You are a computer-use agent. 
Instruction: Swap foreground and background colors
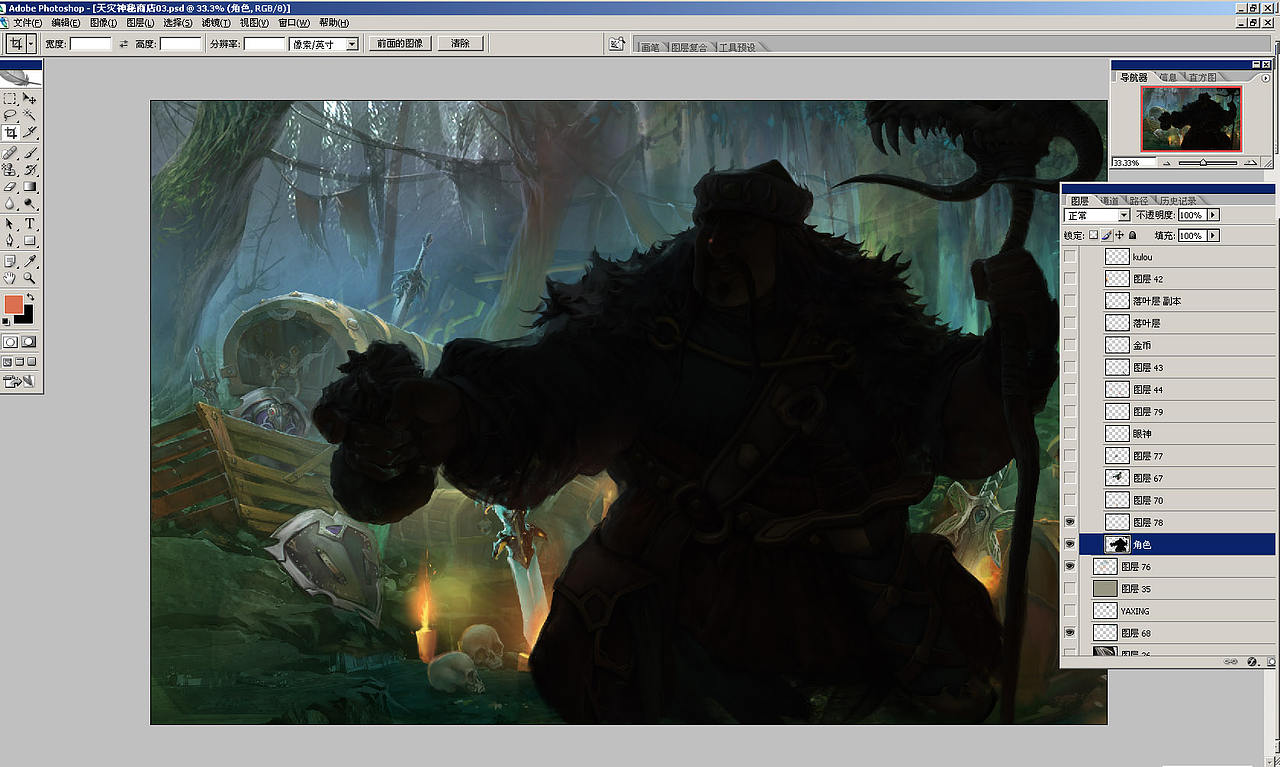pyautogui.click(x=30, y=298)
